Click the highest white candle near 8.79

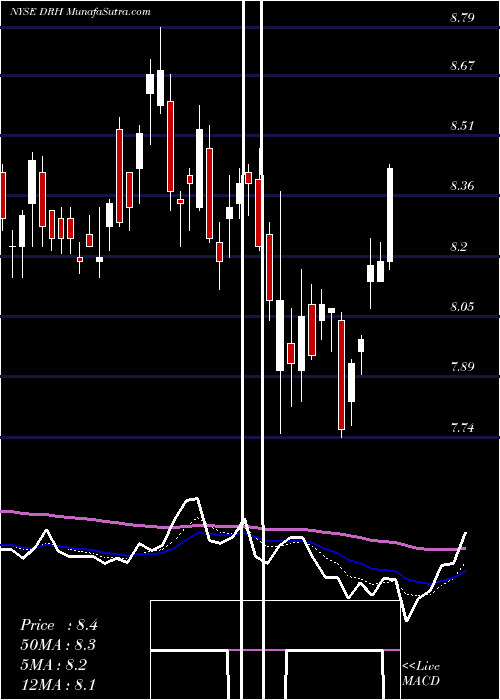(160, 88)
